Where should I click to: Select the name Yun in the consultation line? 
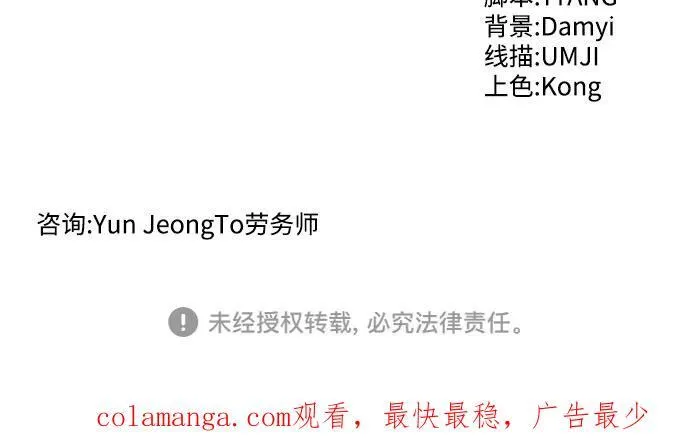[115, 224]
